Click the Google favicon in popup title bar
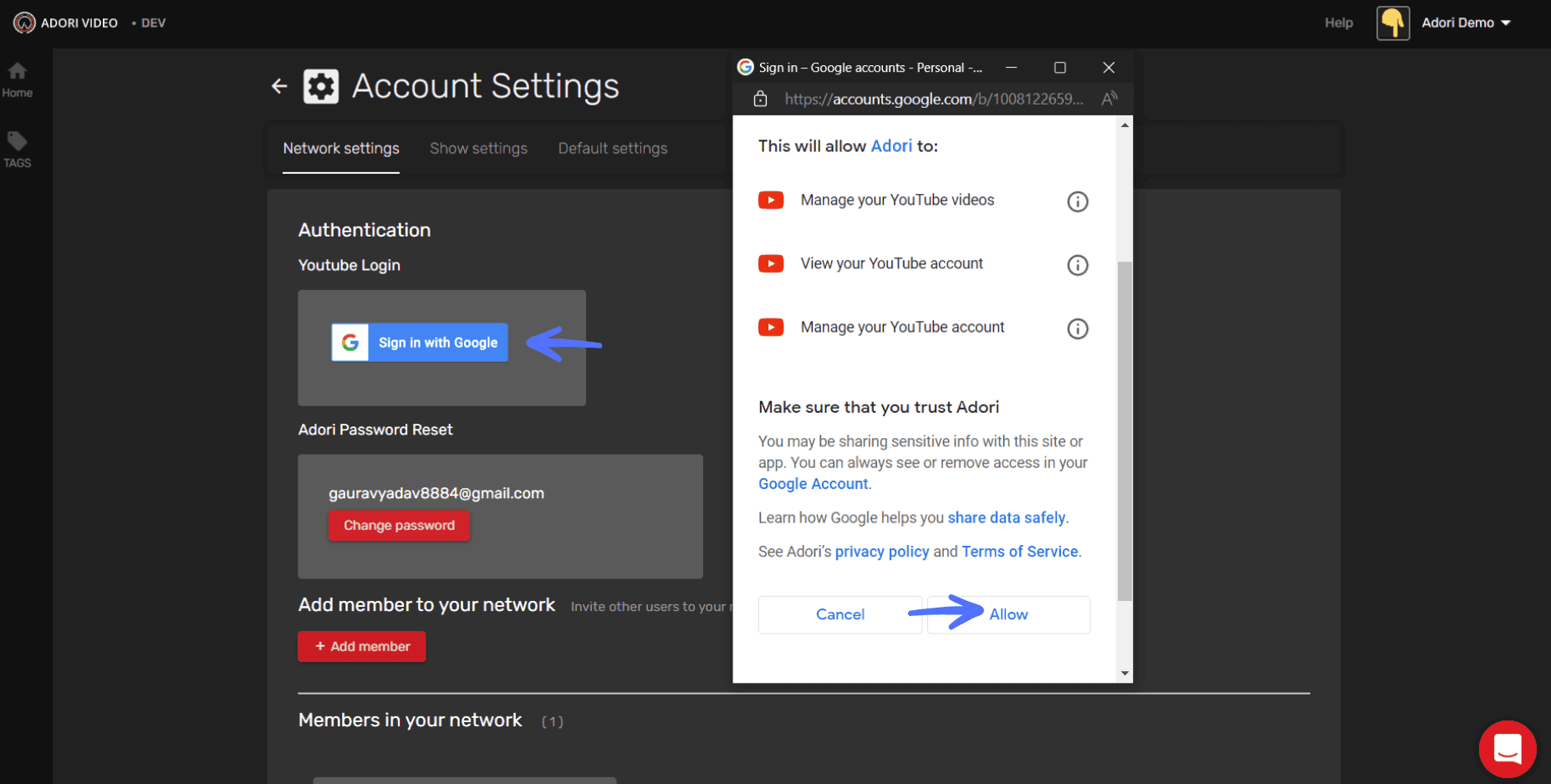This screenshot has height=784, width=1551. [x=745, y=67]
